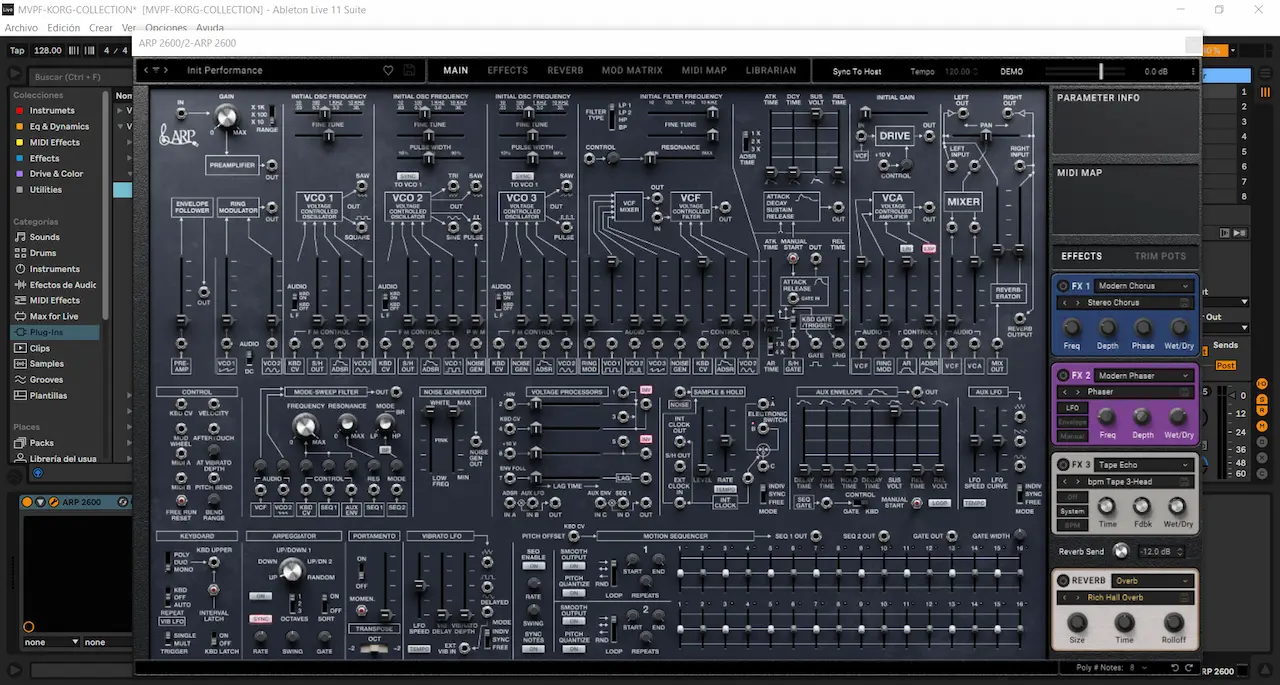Open the first none chooser below the track
Screen dimensions: 1280x685
click(52, 642)
